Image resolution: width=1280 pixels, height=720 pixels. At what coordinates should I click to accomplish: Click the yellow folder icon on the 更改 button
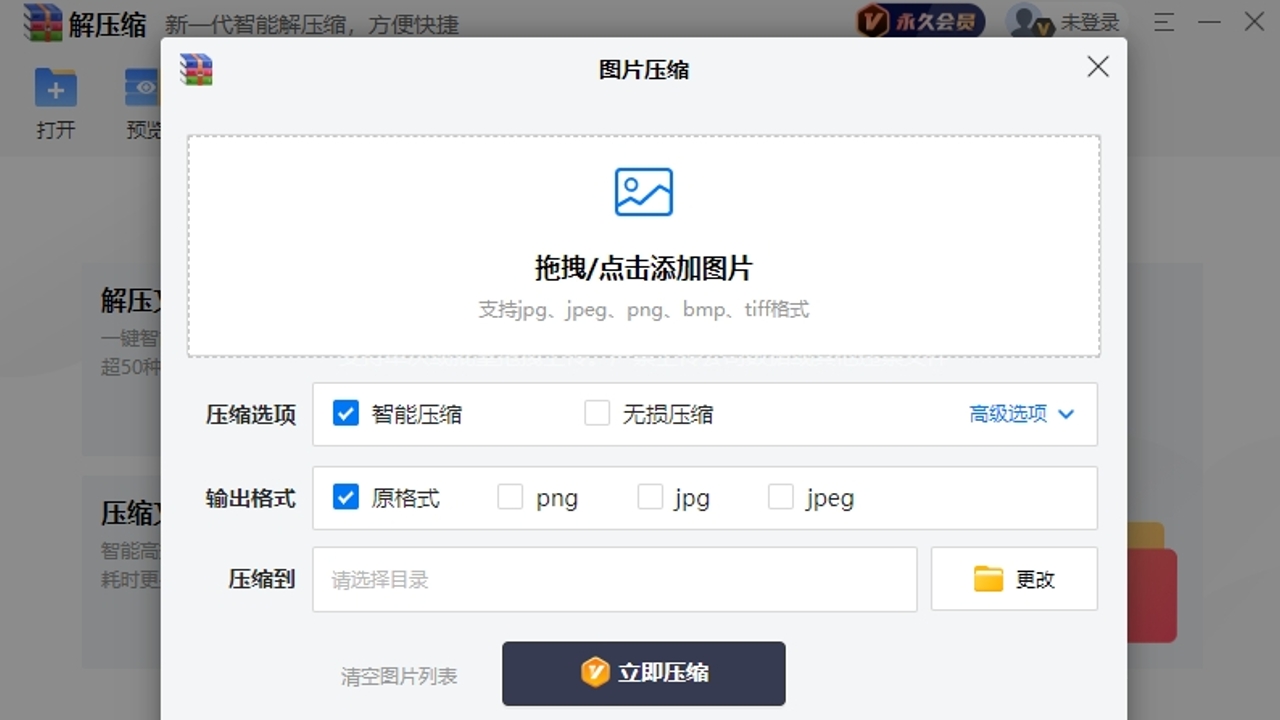[986, 578]
